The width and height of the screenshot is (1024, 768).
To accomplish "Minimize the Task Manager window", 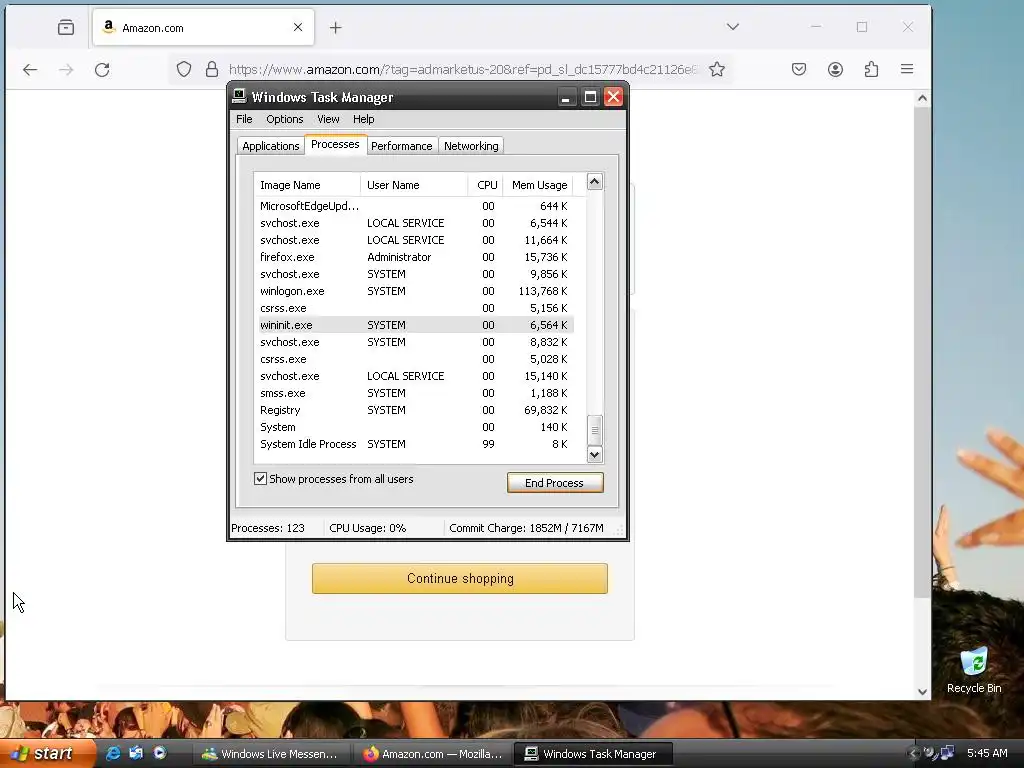I will pyautogui.click(x=566, y=97).
